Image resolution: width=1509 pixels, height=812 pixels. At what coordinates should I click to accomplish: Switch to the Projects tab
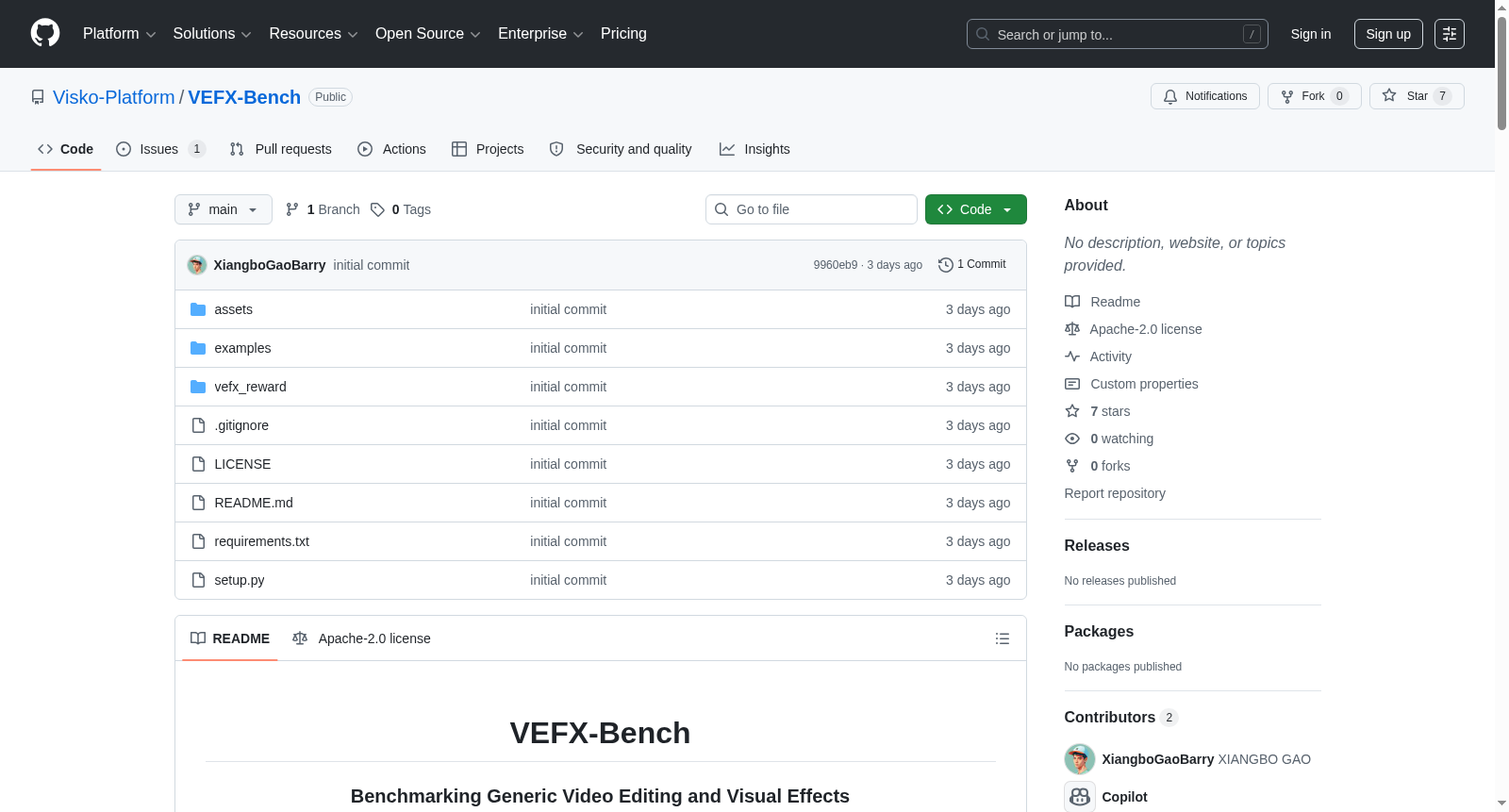tap(488, 149)
